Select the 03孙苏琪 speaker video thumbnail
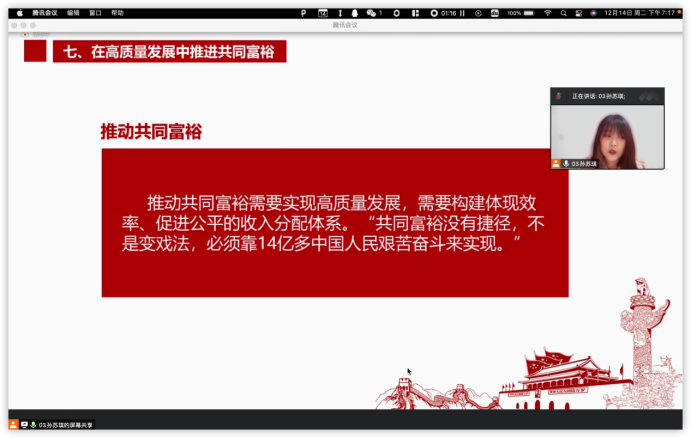The width and height of the screenshot is (692, 439). click(607, 135)
